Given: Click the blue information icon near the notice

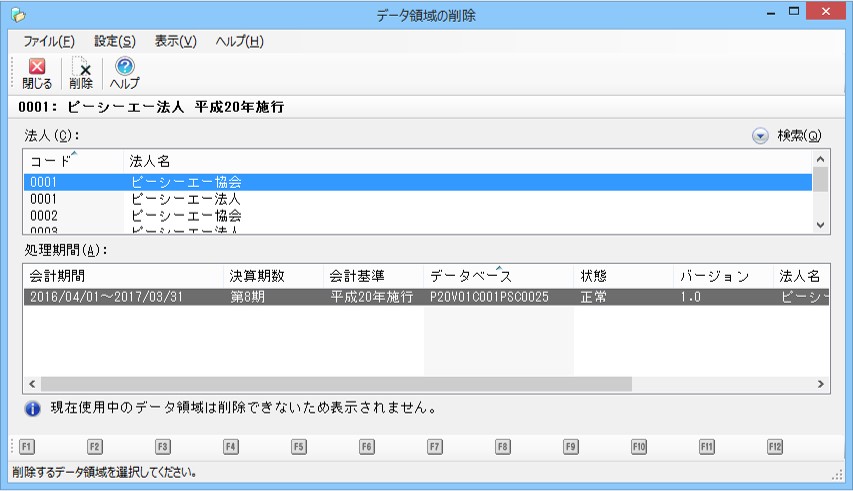Looking at the screenshot, I should coord(32,408).
